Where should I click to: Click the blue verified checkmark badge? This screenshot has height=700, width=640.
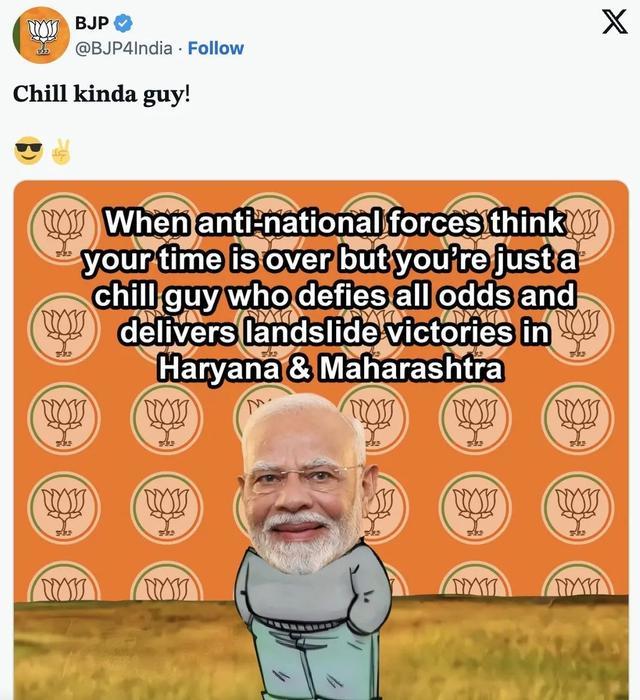click(x=124, y=23)
